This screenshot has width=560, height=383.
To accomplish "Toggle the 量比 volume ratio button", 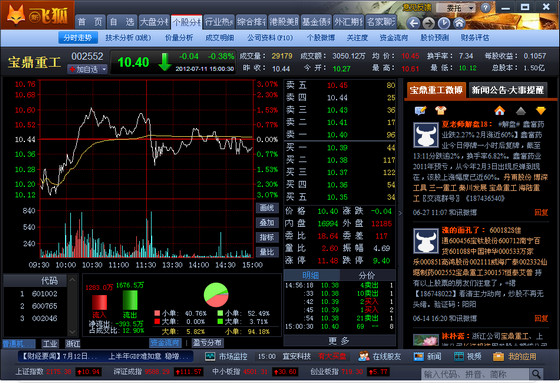I will pyautogui.click(x=266, y=252).
